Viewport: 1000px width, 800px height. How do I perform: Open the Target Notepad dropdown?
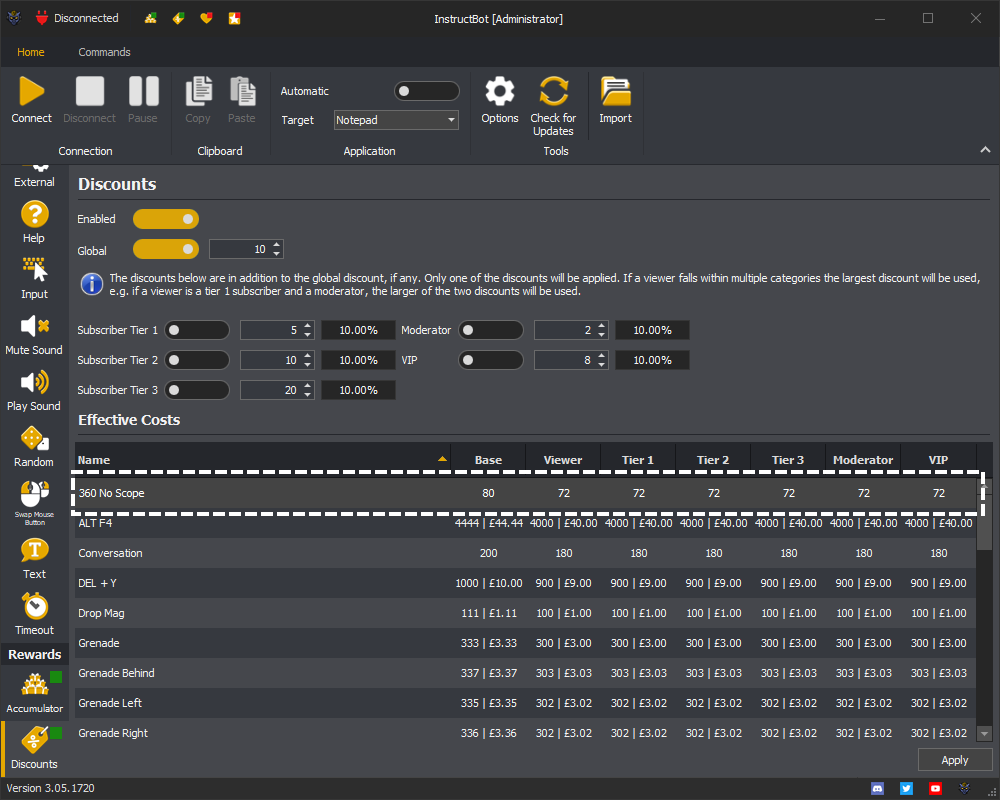point(396,120)
